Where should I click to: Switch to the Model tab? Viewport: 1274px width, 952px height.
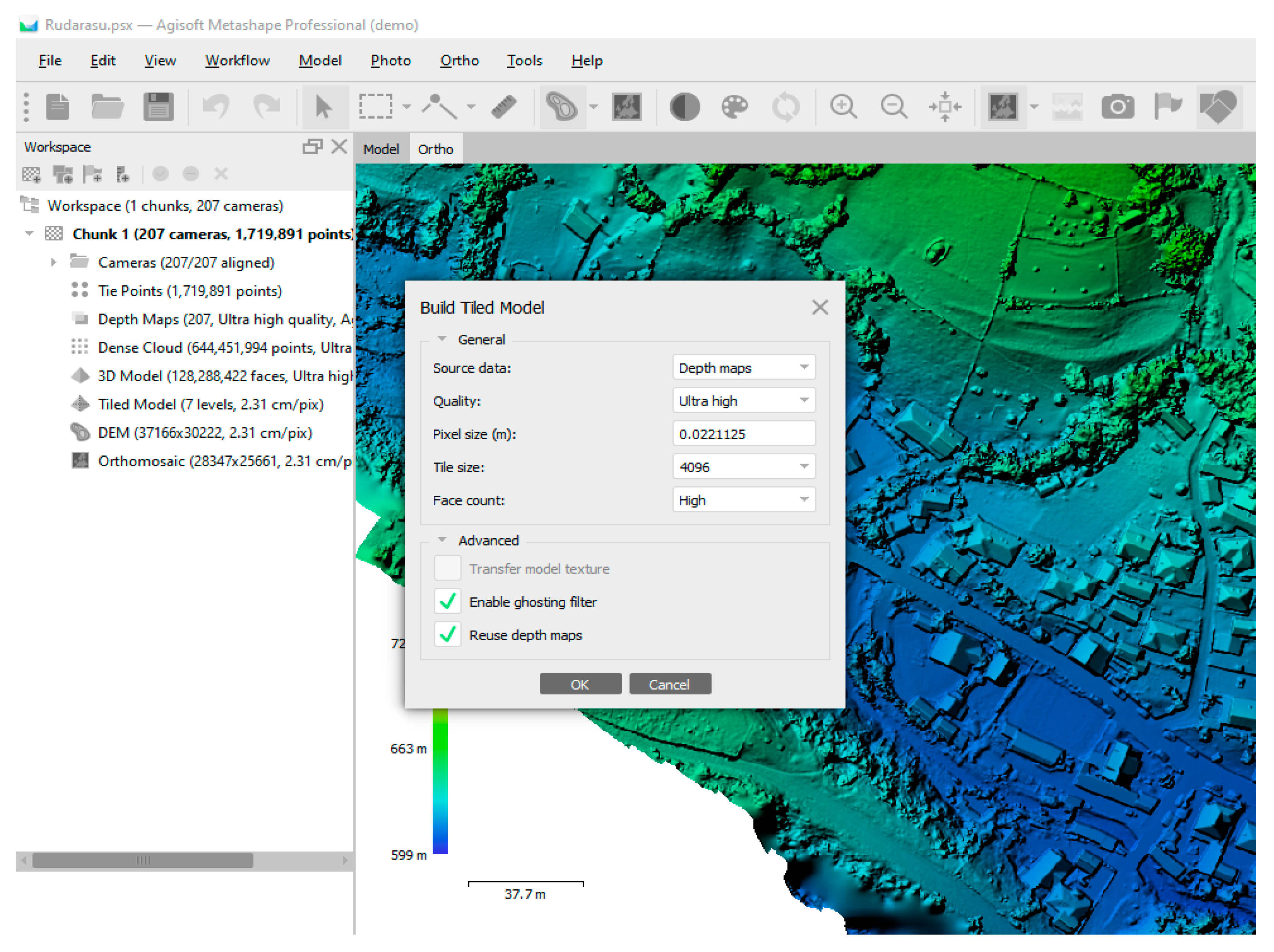(x=381, y=149)
